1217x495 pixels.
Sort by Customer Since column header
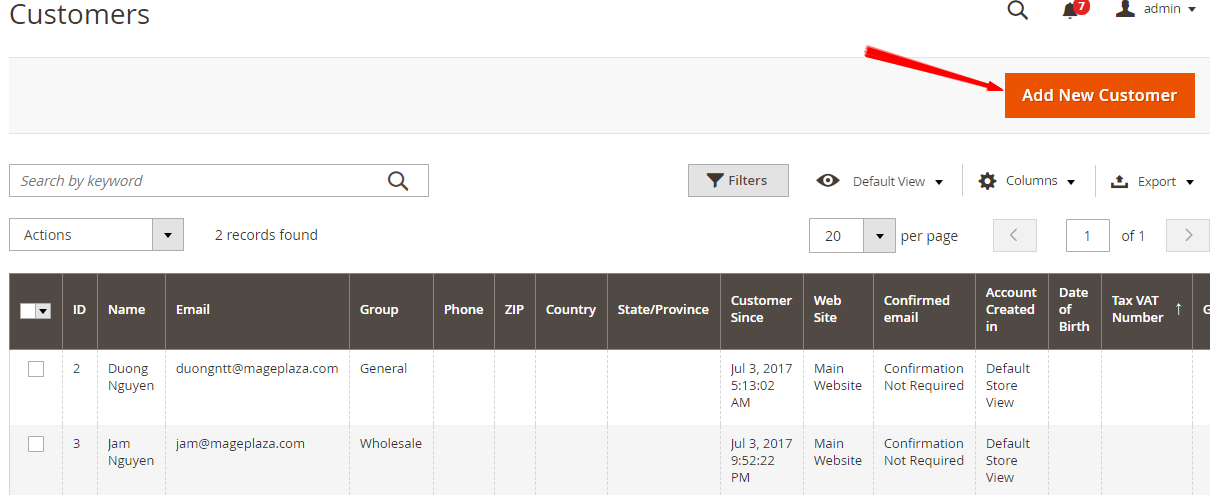click(x=761, y=310)
